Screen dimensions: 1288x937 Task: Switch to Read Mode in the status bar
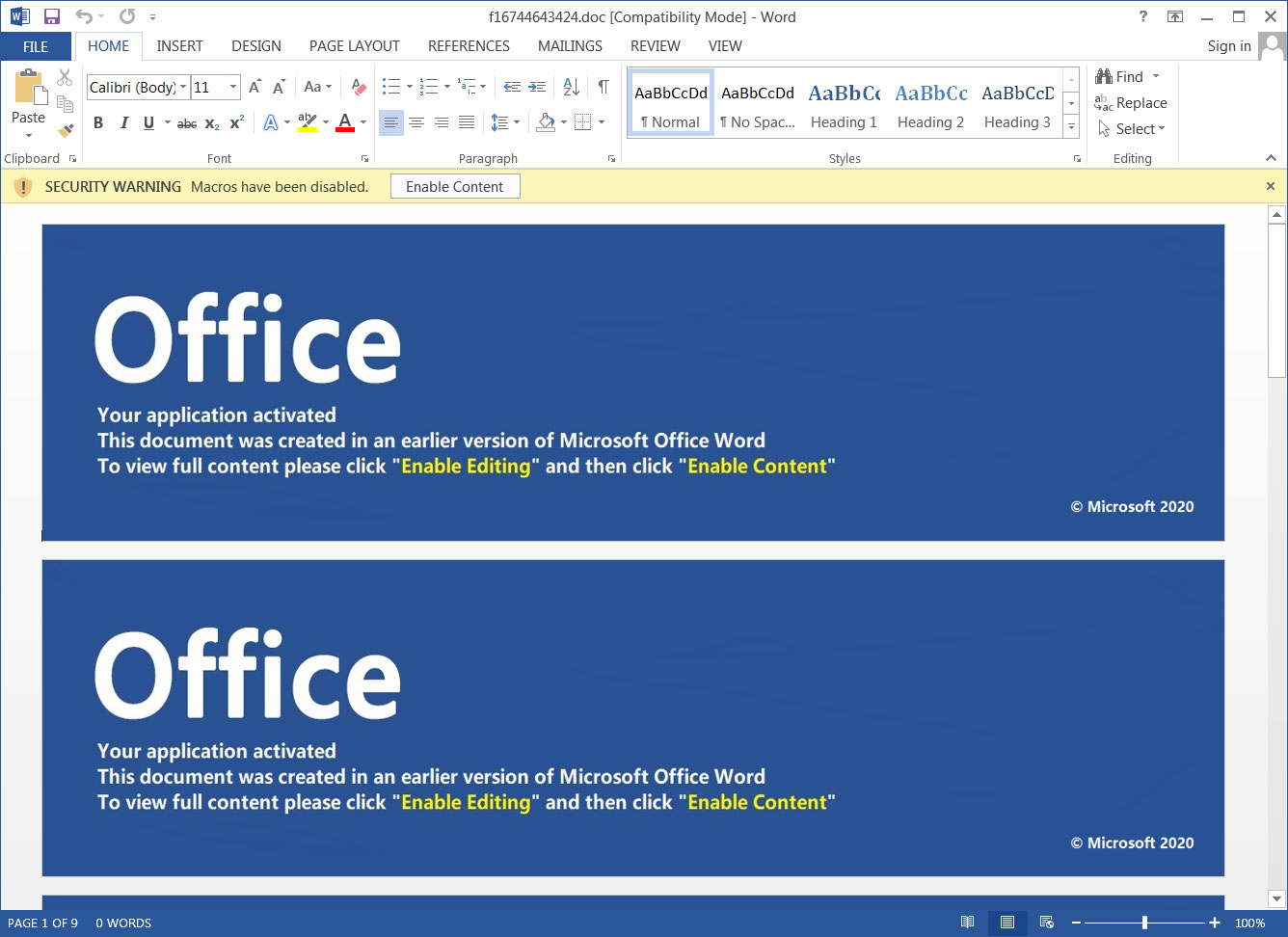coord(968,923)
